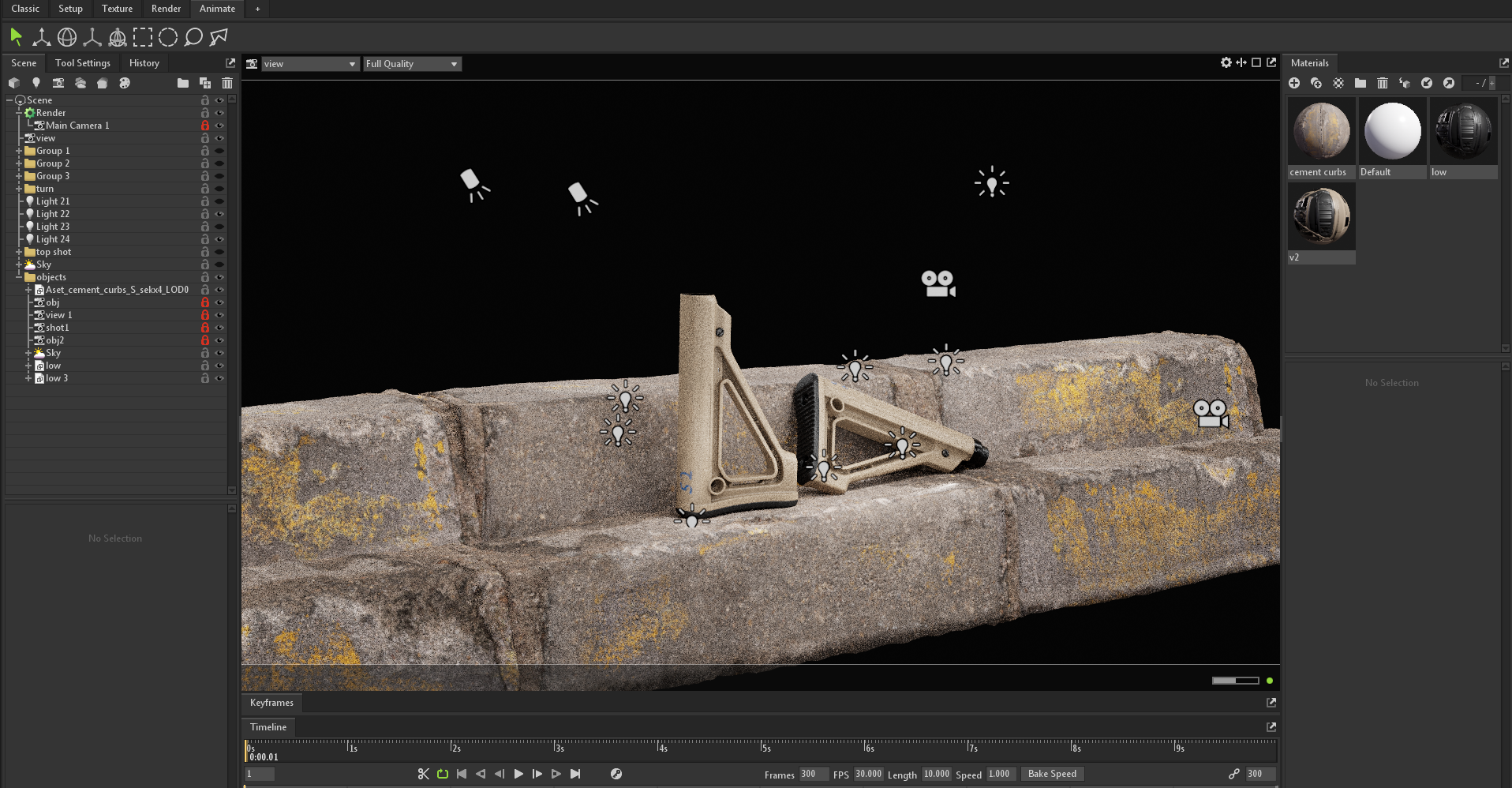
Task: Open the Render menu in the top bar
Action: 166,9
